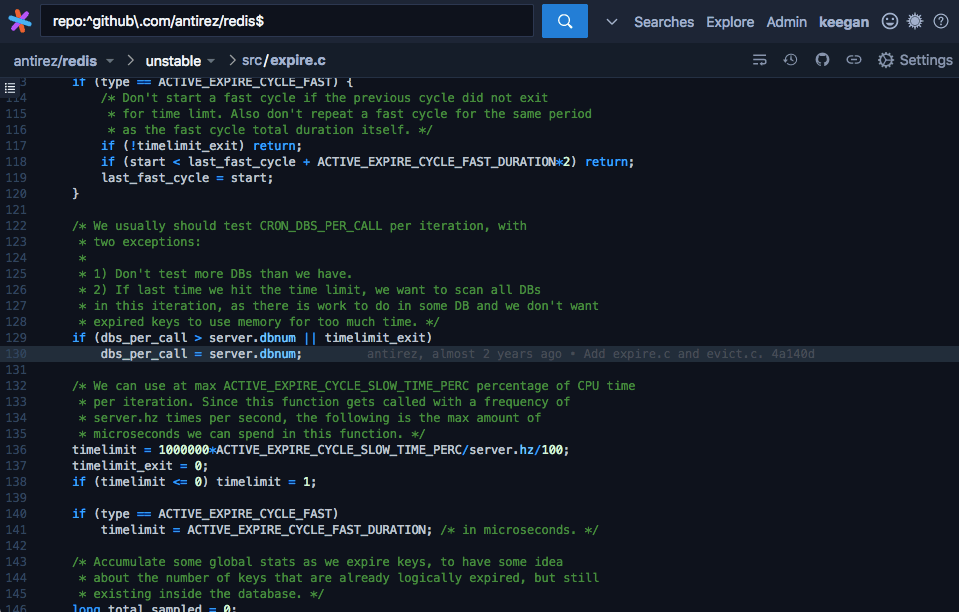Send feedback via the smiley icon
This screenshot has width=959, height=612.
[889, 20]
